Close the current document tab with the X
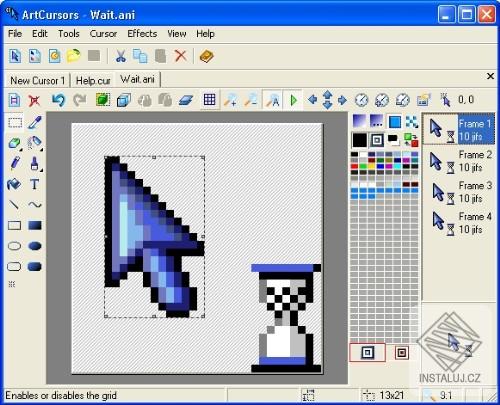500x405 pixels. [490, 76]
